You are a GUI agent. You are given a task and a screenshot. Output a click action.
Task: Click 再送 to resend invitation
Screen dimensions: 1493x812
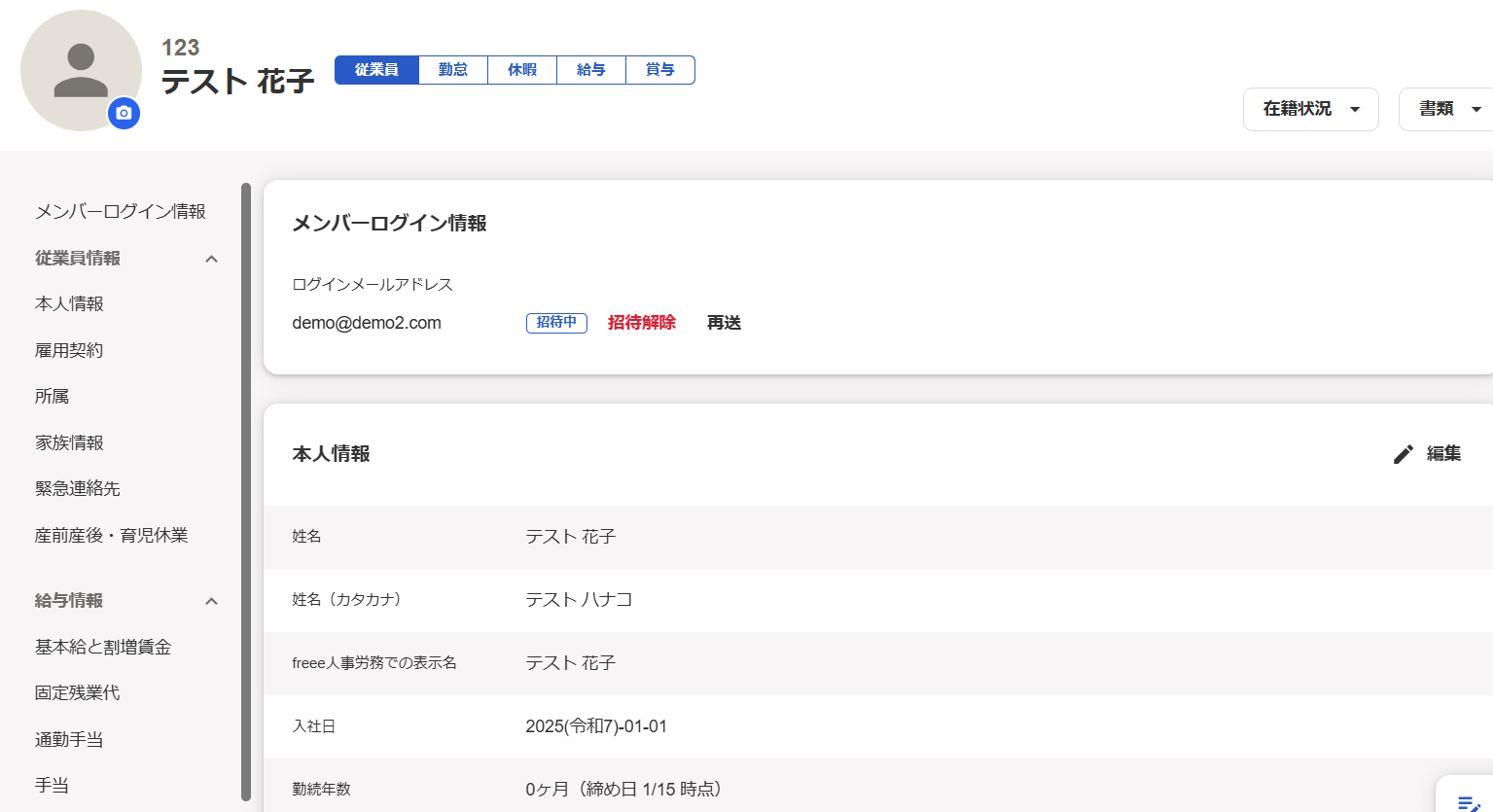click(724, 323)
